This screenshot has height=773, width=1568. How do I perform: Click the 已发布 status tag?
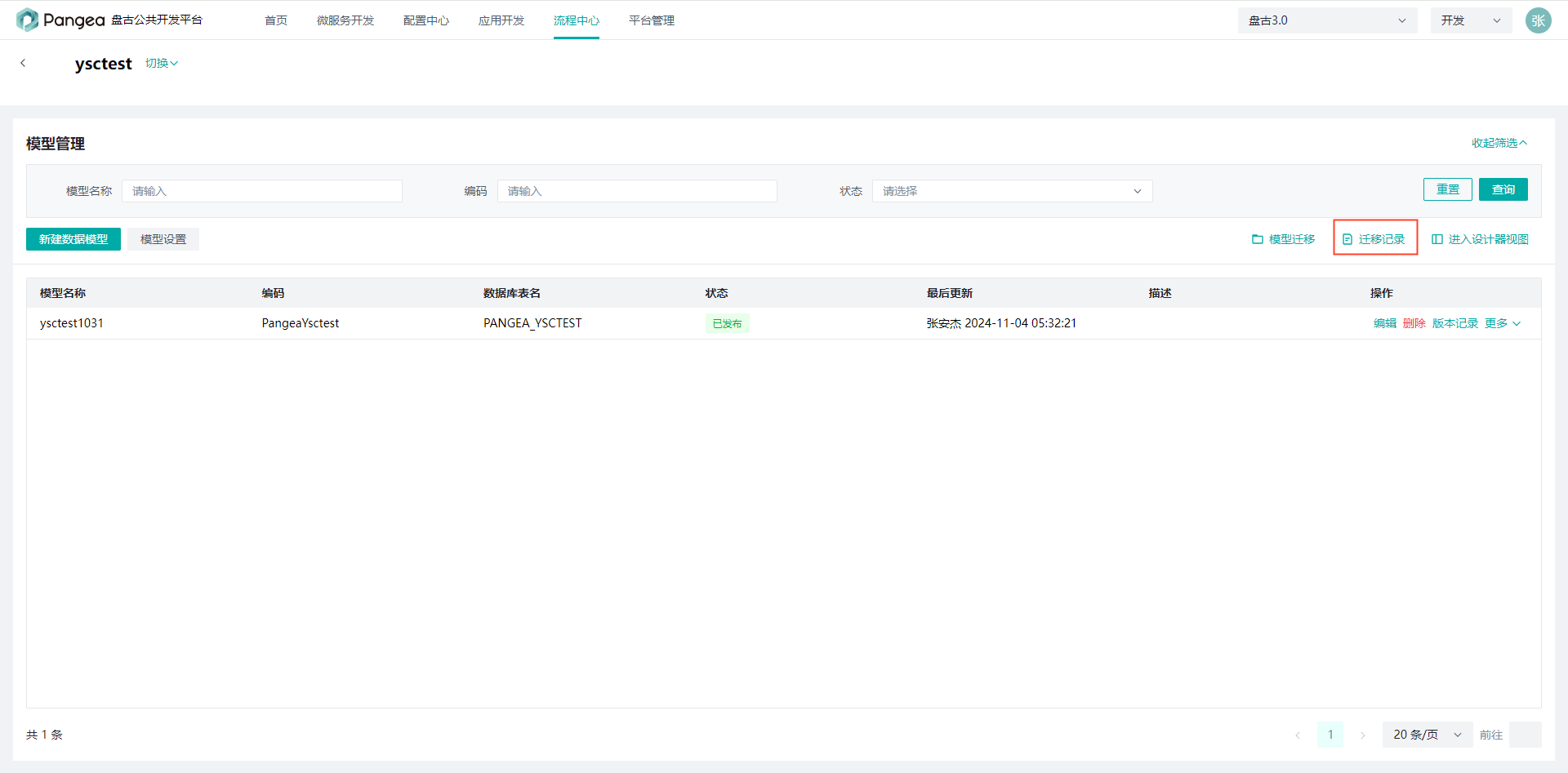[727, 323]
